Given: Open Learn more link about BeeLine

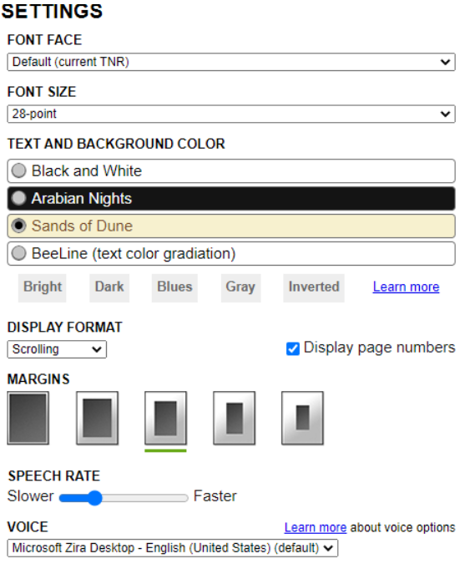Looking at the screenshot, I should 406,287.
